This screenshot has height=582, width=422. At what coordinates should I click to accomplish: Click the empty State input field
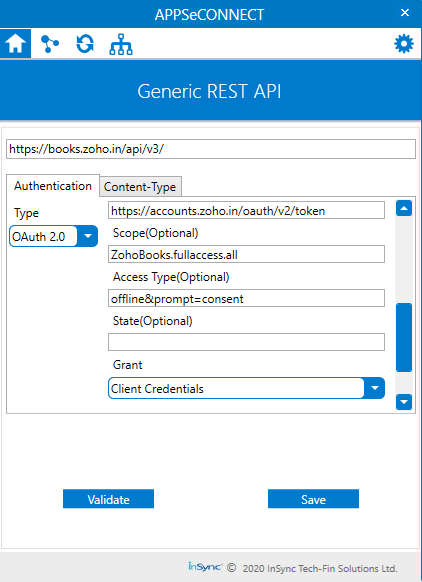point(246,342)
